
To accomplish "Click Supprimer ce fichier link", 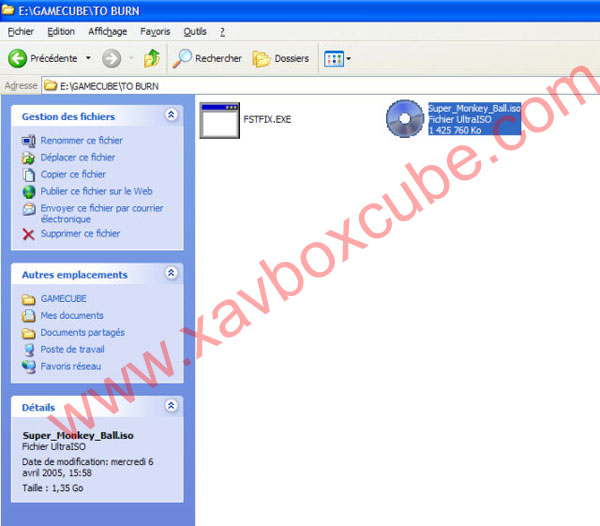I will pyautogui.click(x=80, y=233).
